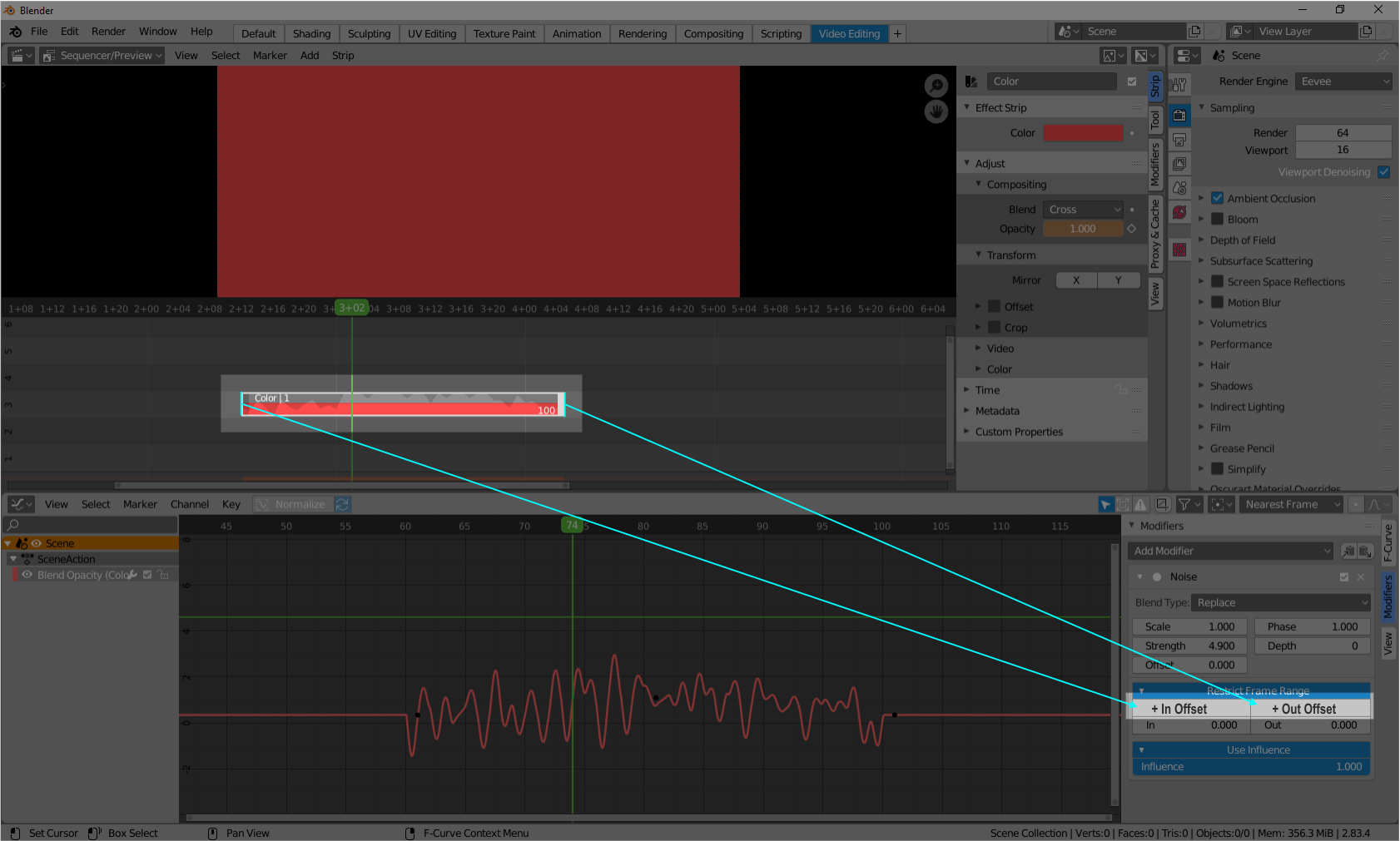The height and width of the screenshot is (841, 1400).
Task: Click the zoom magnifier gizmo in preview
Action: pos(936,86)
